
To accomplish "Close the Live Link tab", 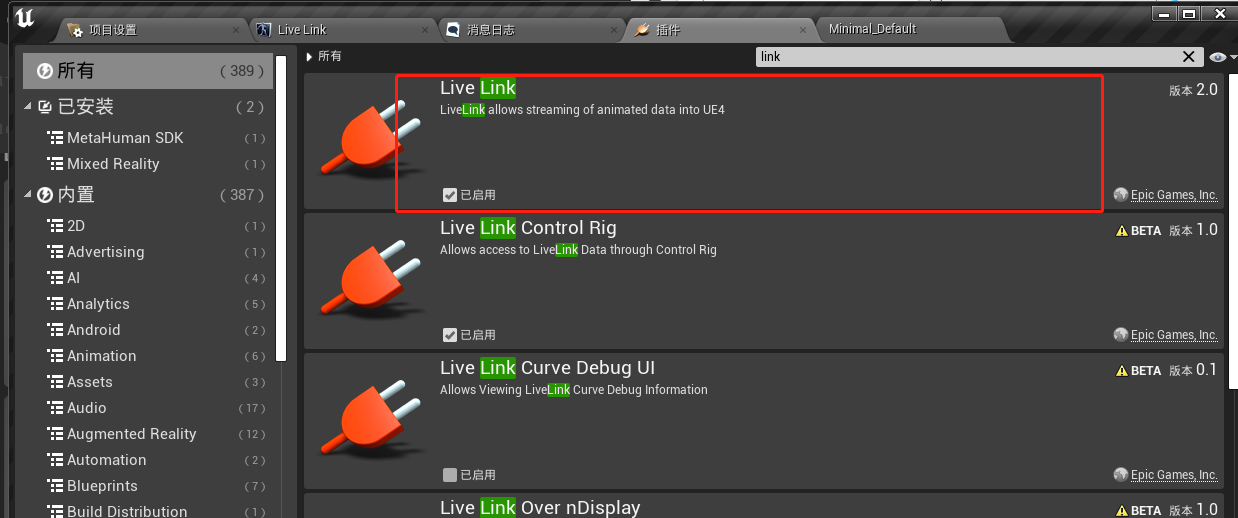I will [x=425, y=30].
